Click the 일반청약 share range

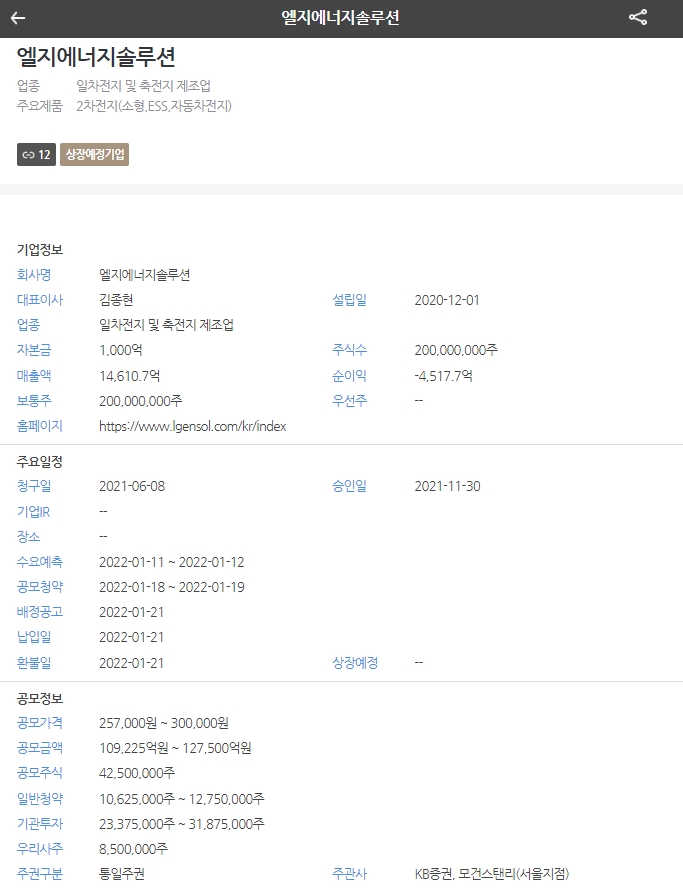coord(181,799)
